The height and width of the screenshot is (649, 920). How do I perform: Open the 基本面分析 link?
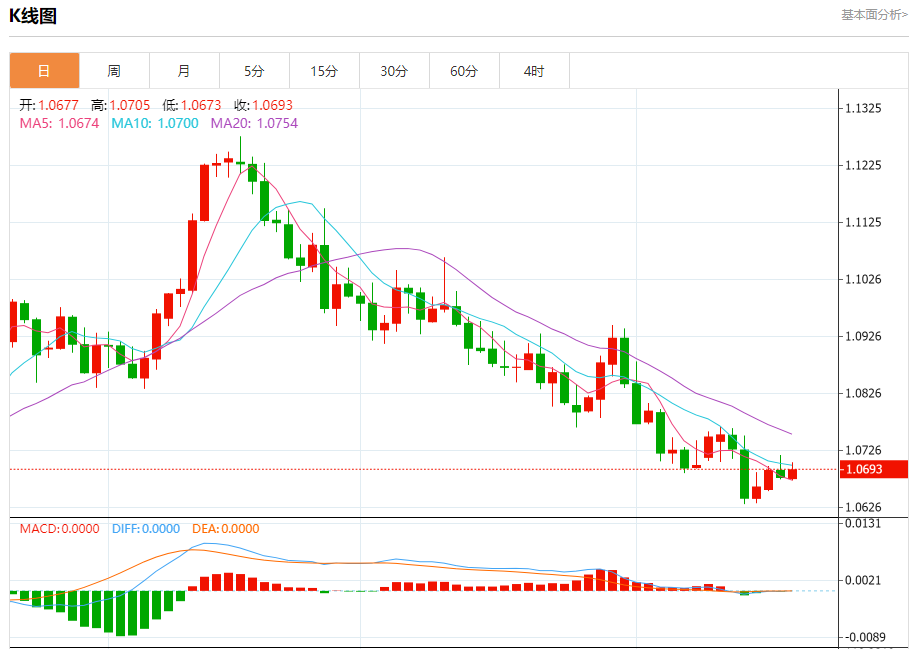pos(874,15)
